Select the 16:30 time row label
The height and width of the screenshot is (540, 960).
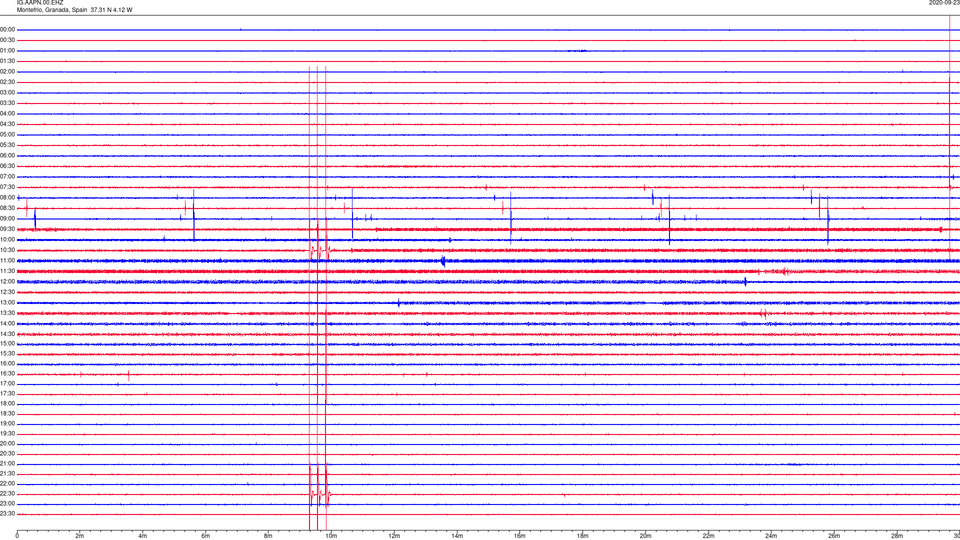click(x=7, y=373)
